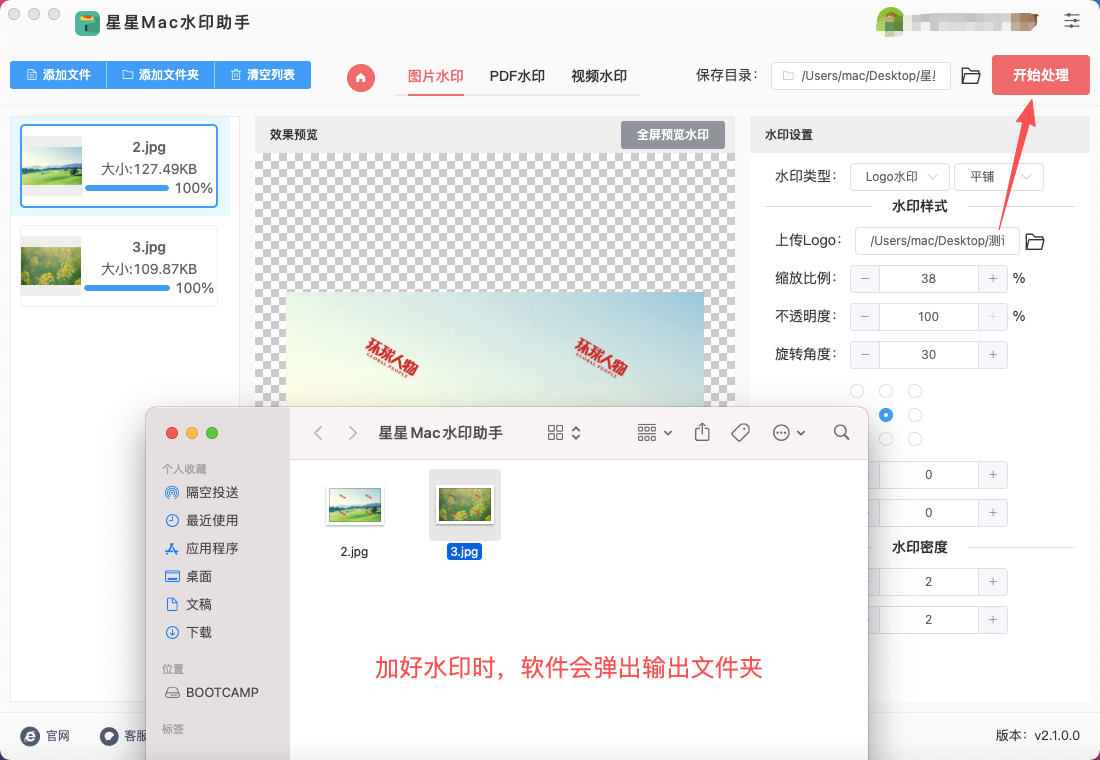Select 2.jpg thumbnail in Finder window
The height and width of the screenshot is (760, 1100).
[355, 505]
